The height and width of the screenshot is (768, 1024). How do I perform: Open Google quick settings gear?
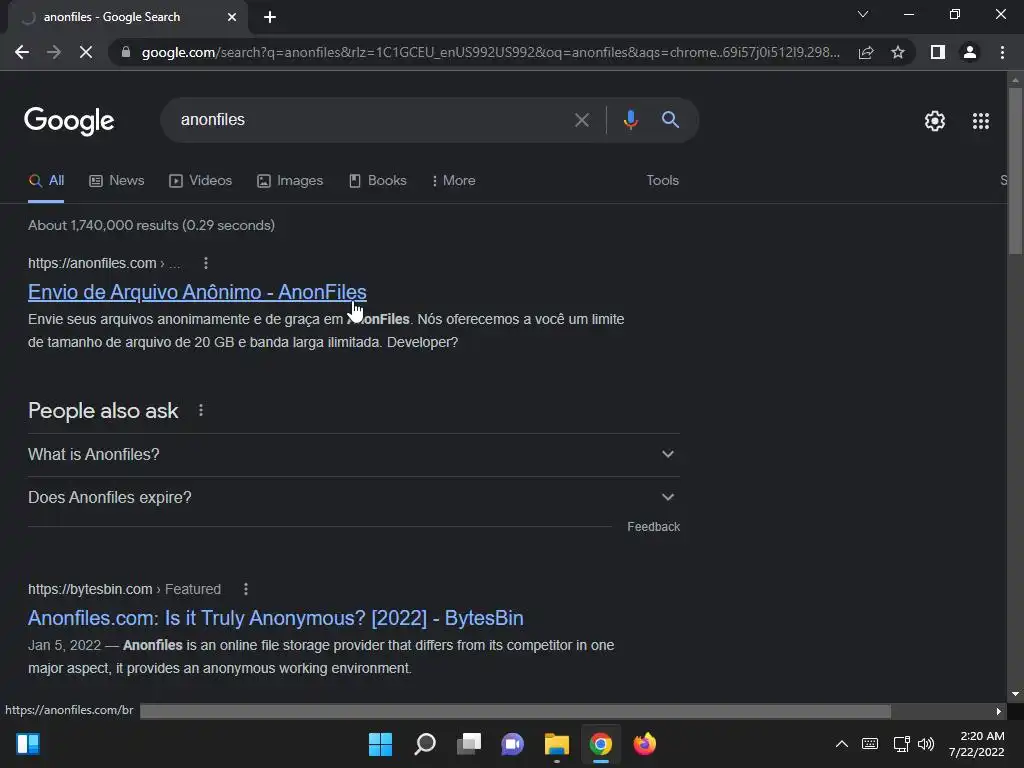click(x=935, y=121)
